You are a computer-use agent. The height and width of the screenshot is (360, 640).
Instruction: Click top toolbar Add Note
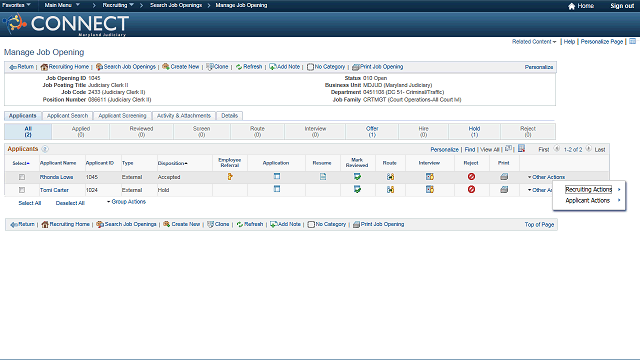[284, 67]
